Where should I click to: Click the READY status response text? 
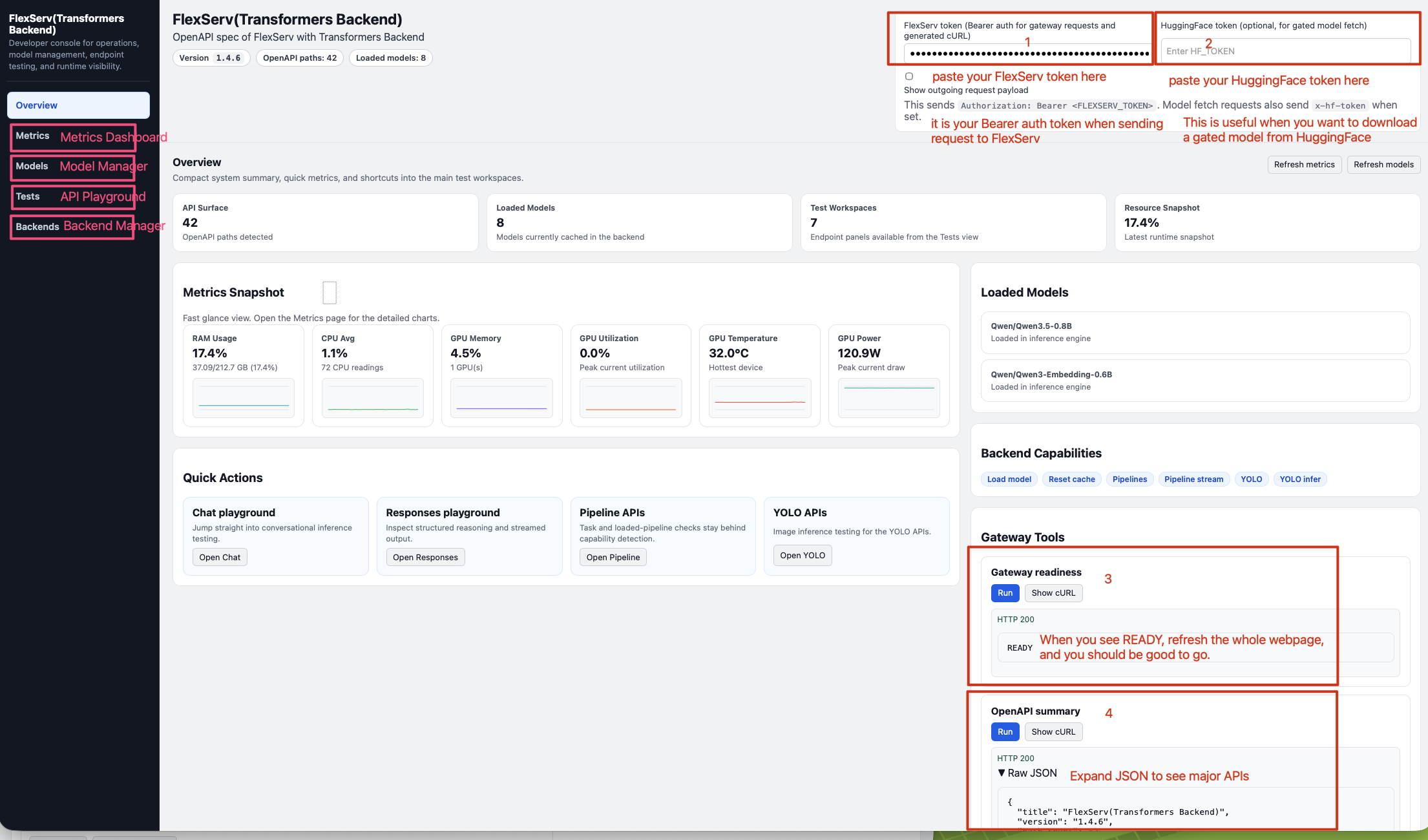[x=1020, y=648]
